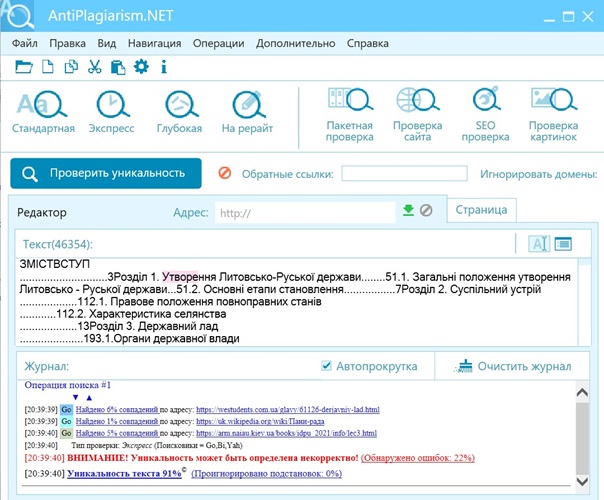Screen dimensions: 604x500
Task: Copy text using the copy toolbar icon
Action: click(71, 67)
